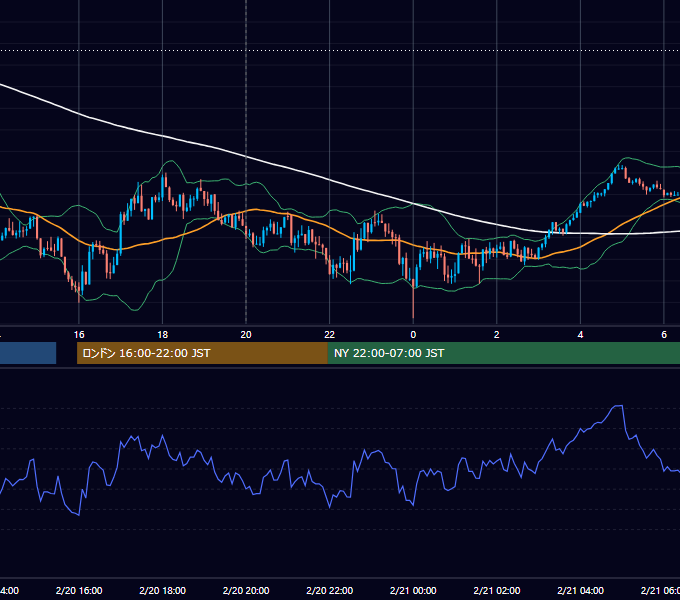The width and height of the screenshot is (680, 600).
Task: Click the 2/20 18:00 time axis label
Action: tap(163, 590)
